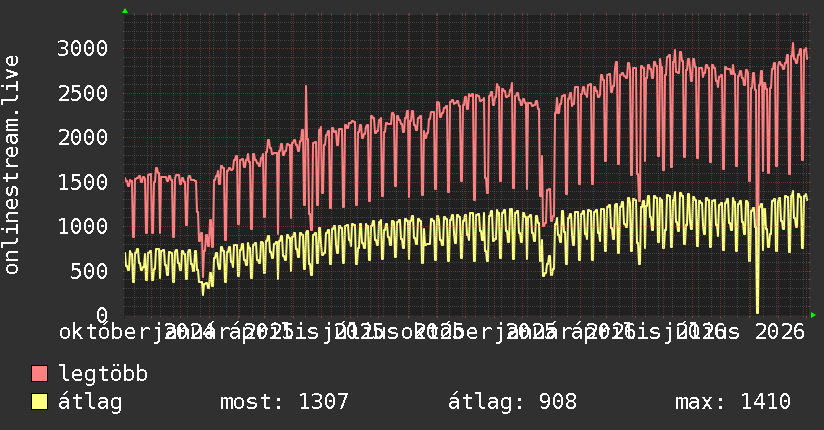Click the legtöbb legend label

tap(103, 373)
